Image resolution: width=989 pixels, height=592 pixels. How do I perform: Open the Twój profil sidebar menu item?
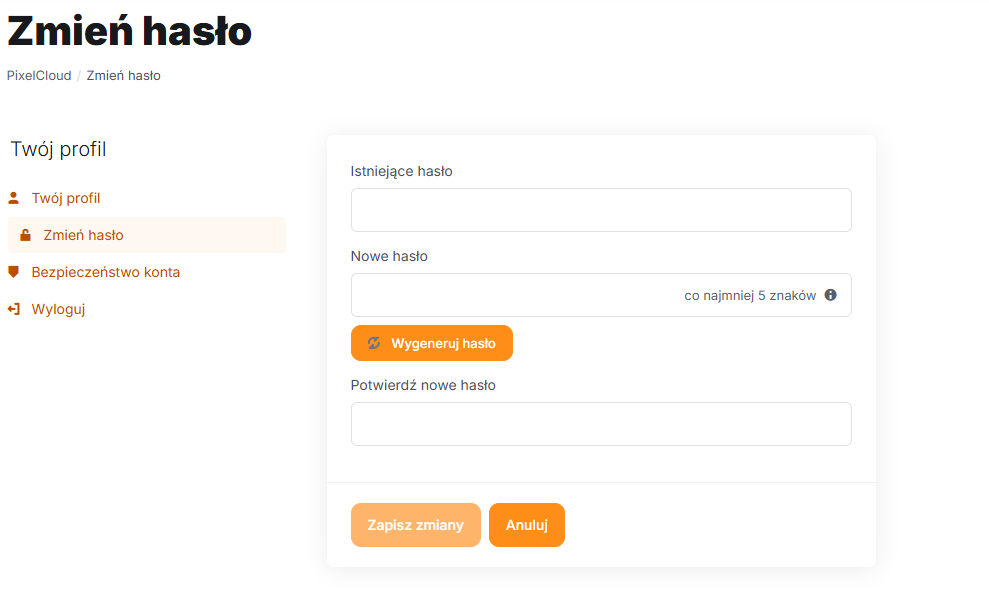(66, 198)
